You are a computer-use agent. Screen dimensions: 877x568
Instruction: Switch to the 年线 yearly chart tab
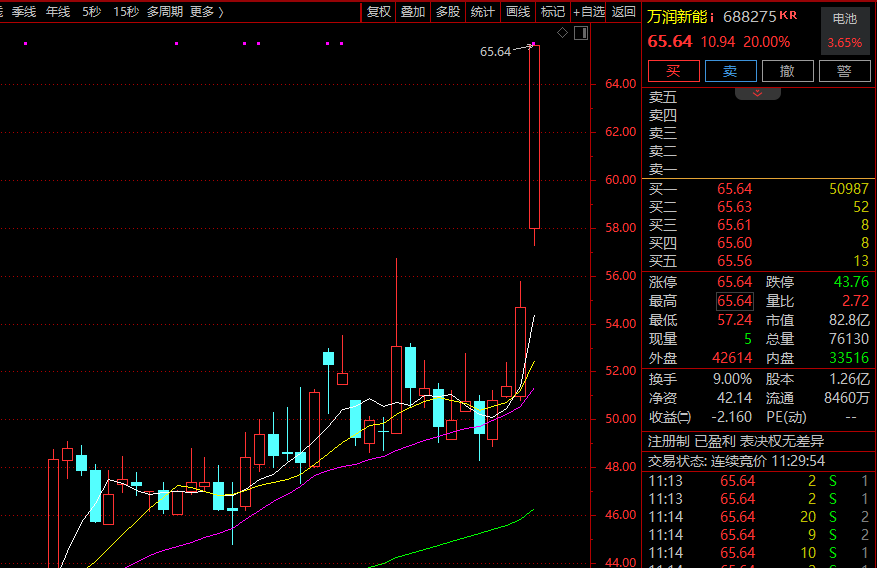point(58,12)
